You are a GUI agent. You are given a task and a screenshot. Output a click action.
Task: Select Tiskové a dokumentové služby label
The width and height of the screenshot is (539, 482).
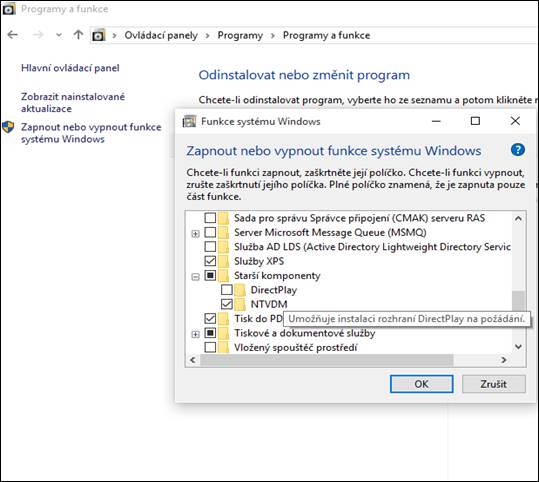pos(305,333)
